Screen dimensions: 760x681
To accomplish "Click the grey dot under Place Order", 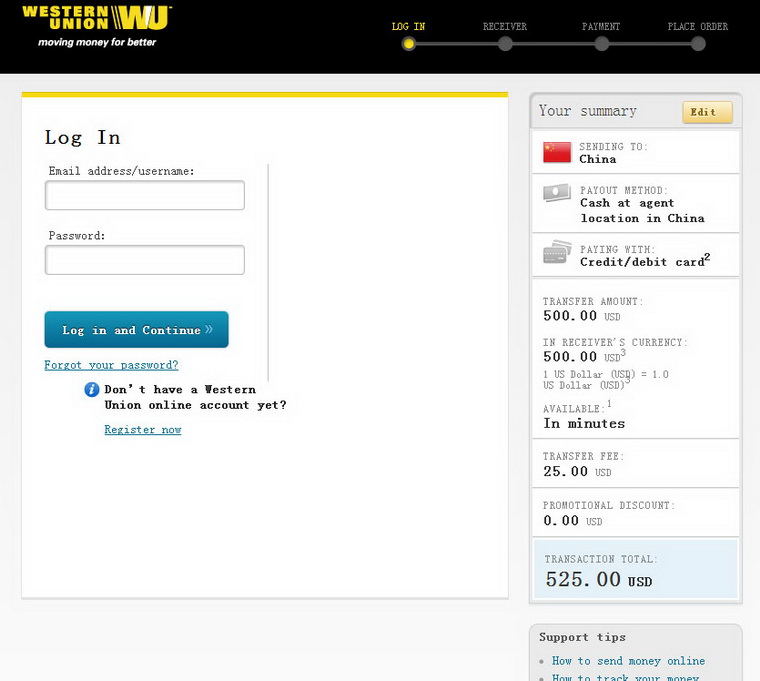I will pos(698,44).
